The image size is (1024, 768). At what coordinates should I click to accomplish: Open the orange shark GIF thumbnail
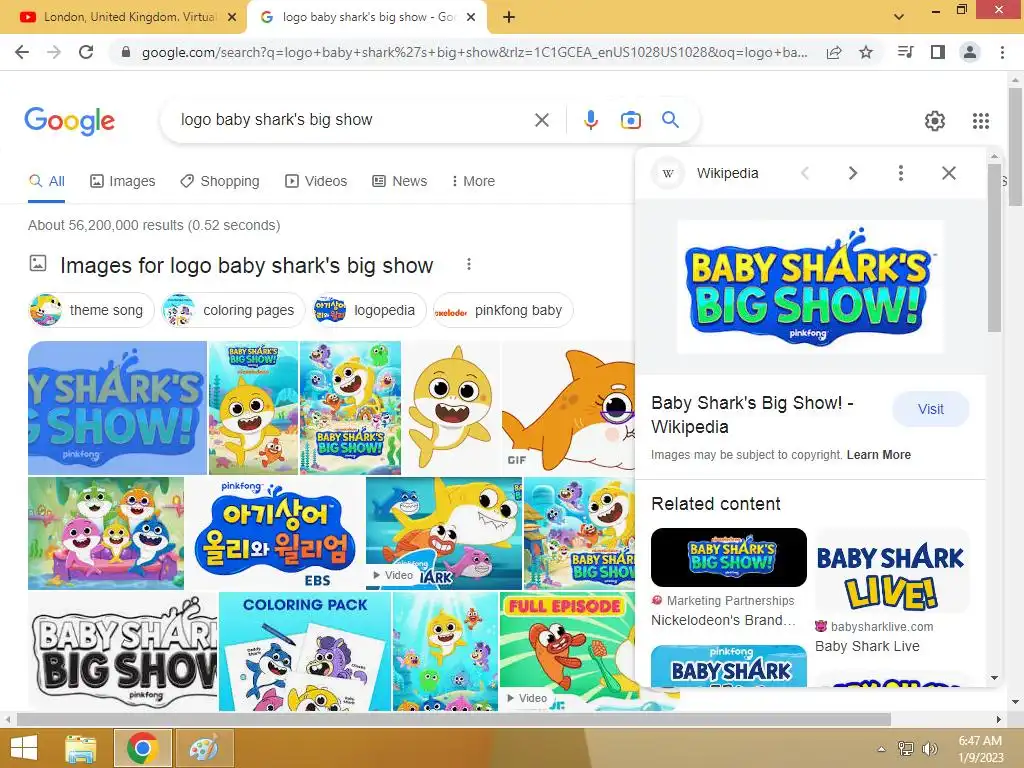point(568,408)
